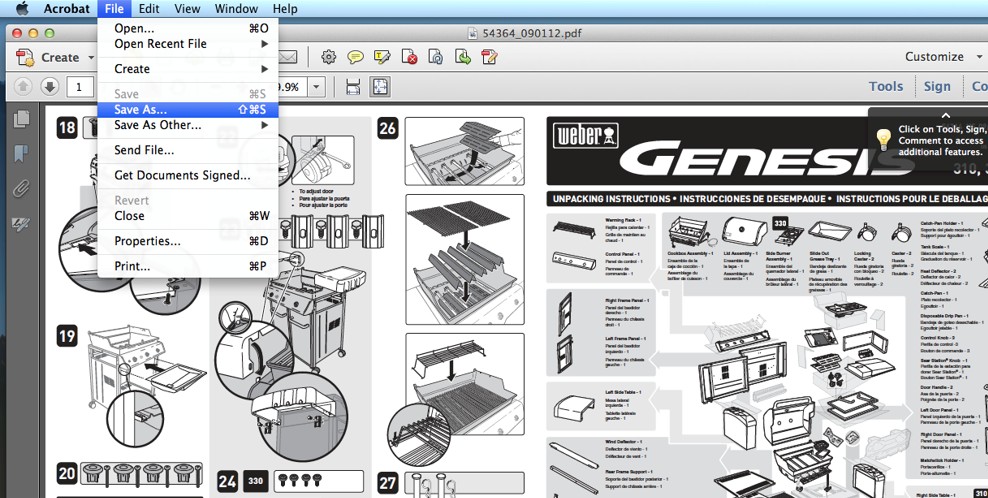The height and width of the screenshot is (498, 988).
Task: Open the gear settings toolbar icon
Action: [x=328, y=57]
